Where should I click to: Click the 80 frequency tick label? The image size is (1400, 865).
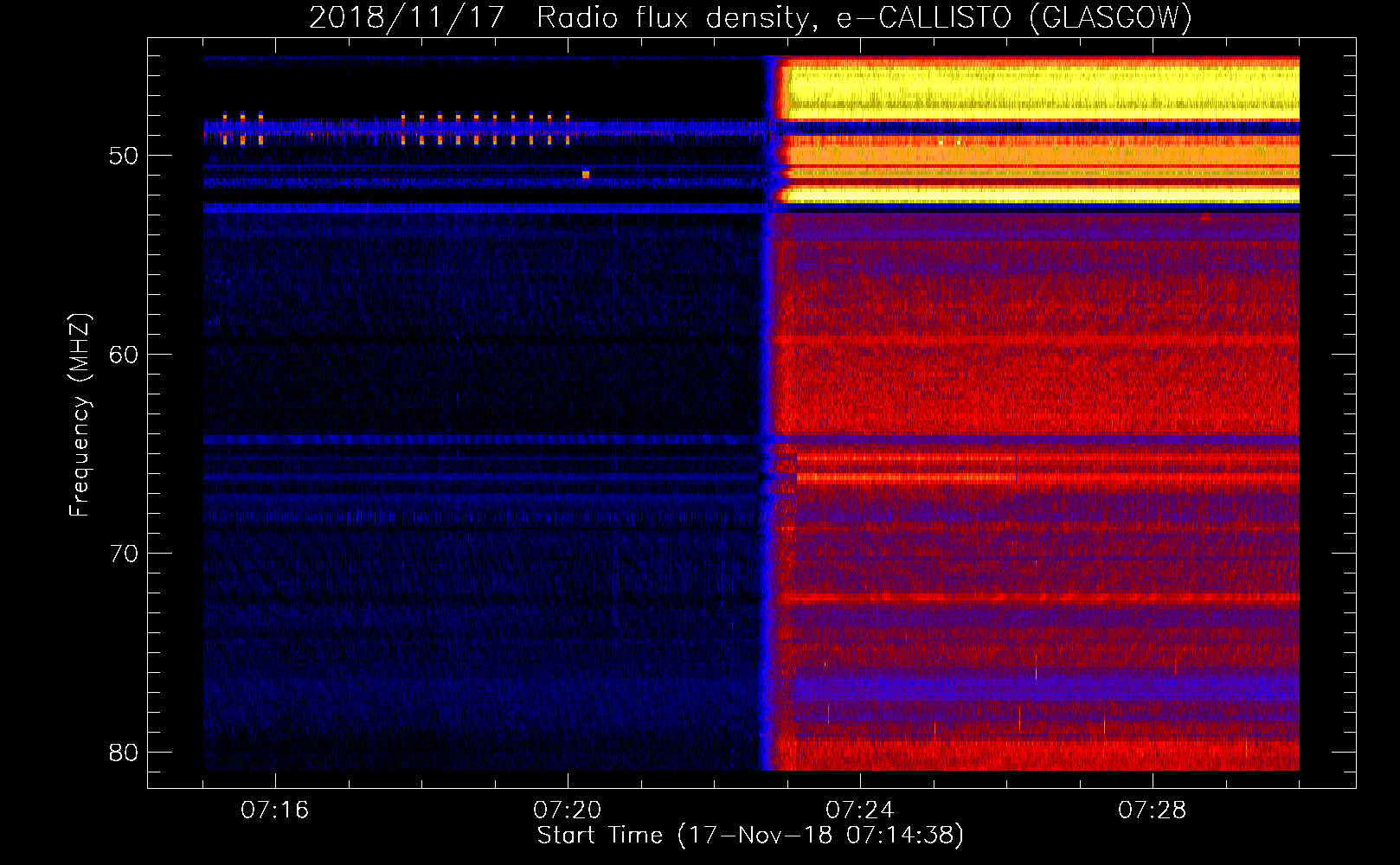124,753
